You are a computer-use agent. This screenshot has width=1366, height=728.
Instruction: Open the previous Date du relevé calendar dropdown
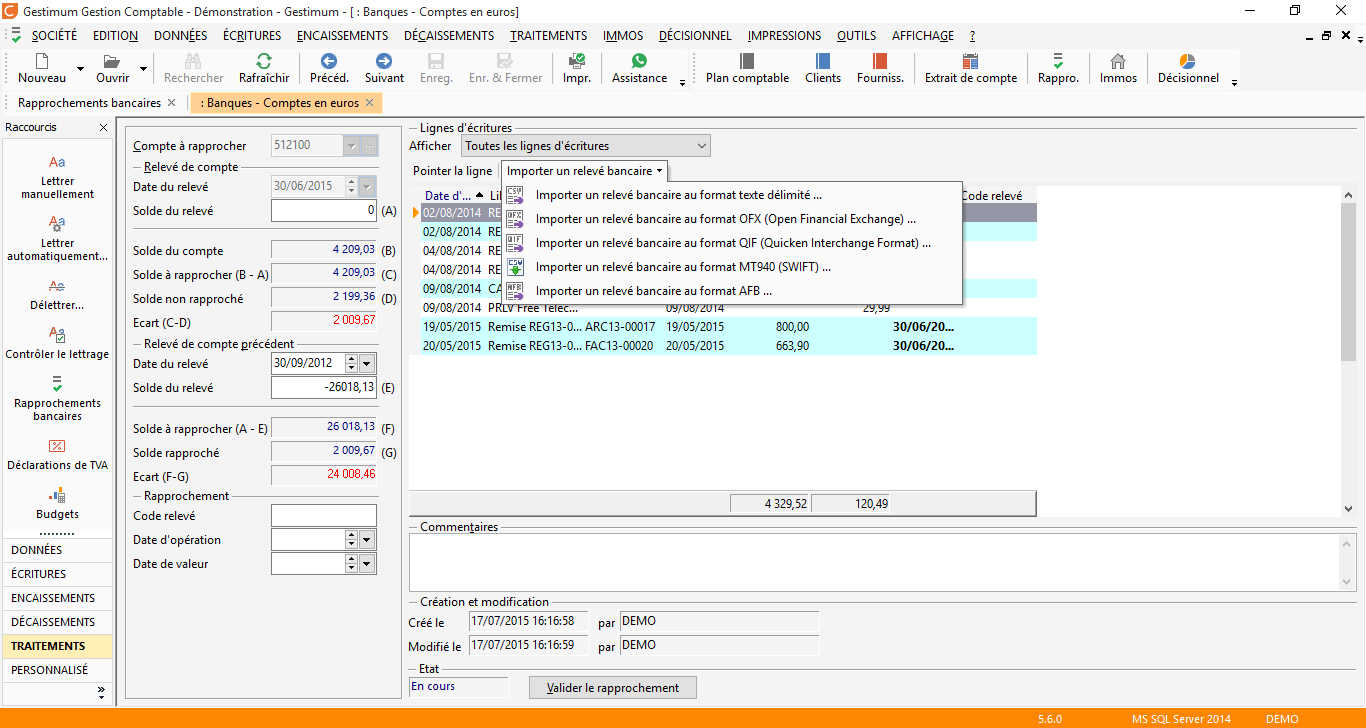[x=367, y=364]
